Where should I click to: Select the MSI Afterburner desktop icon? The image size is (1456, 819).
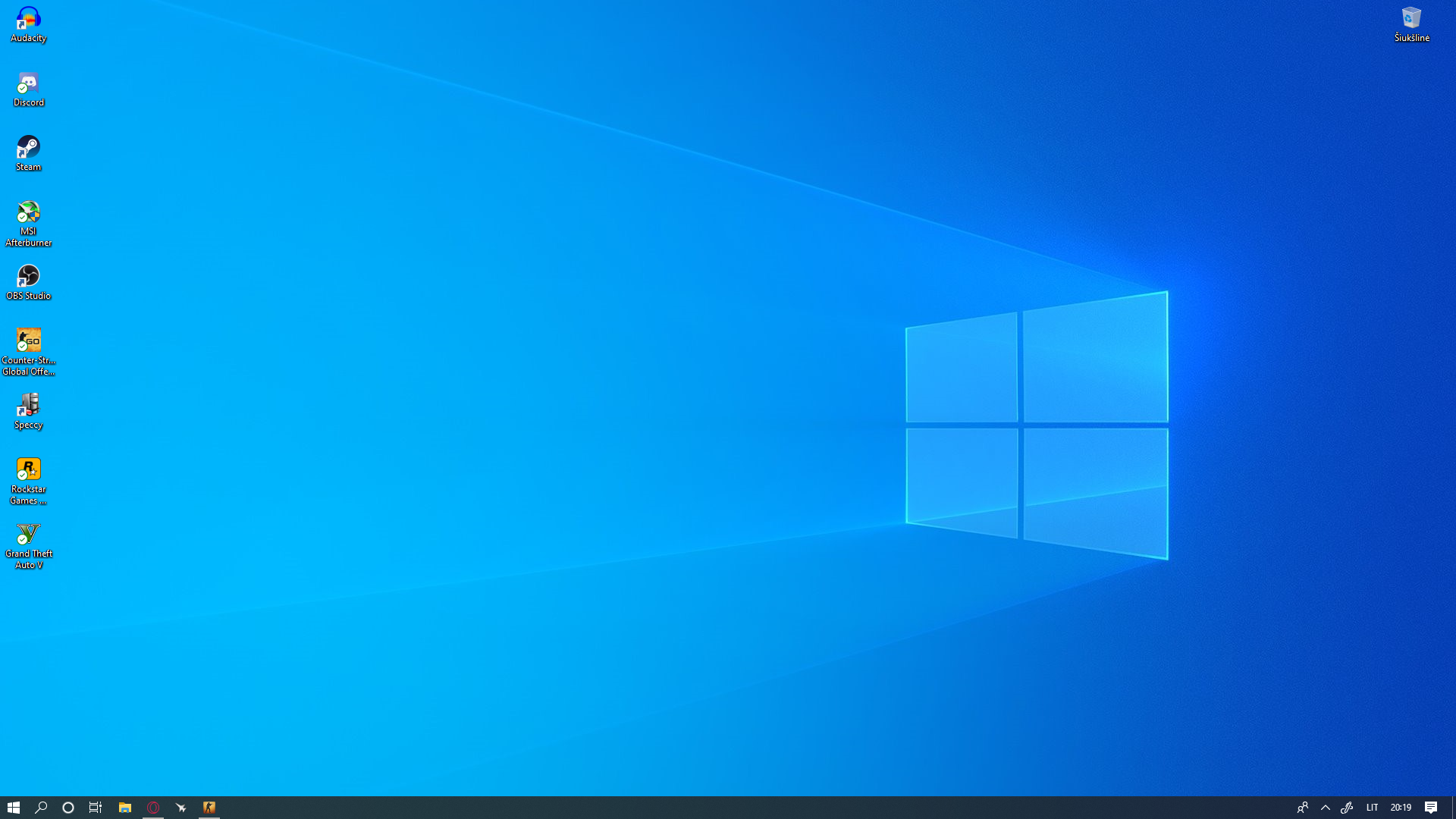coord(28,224)
